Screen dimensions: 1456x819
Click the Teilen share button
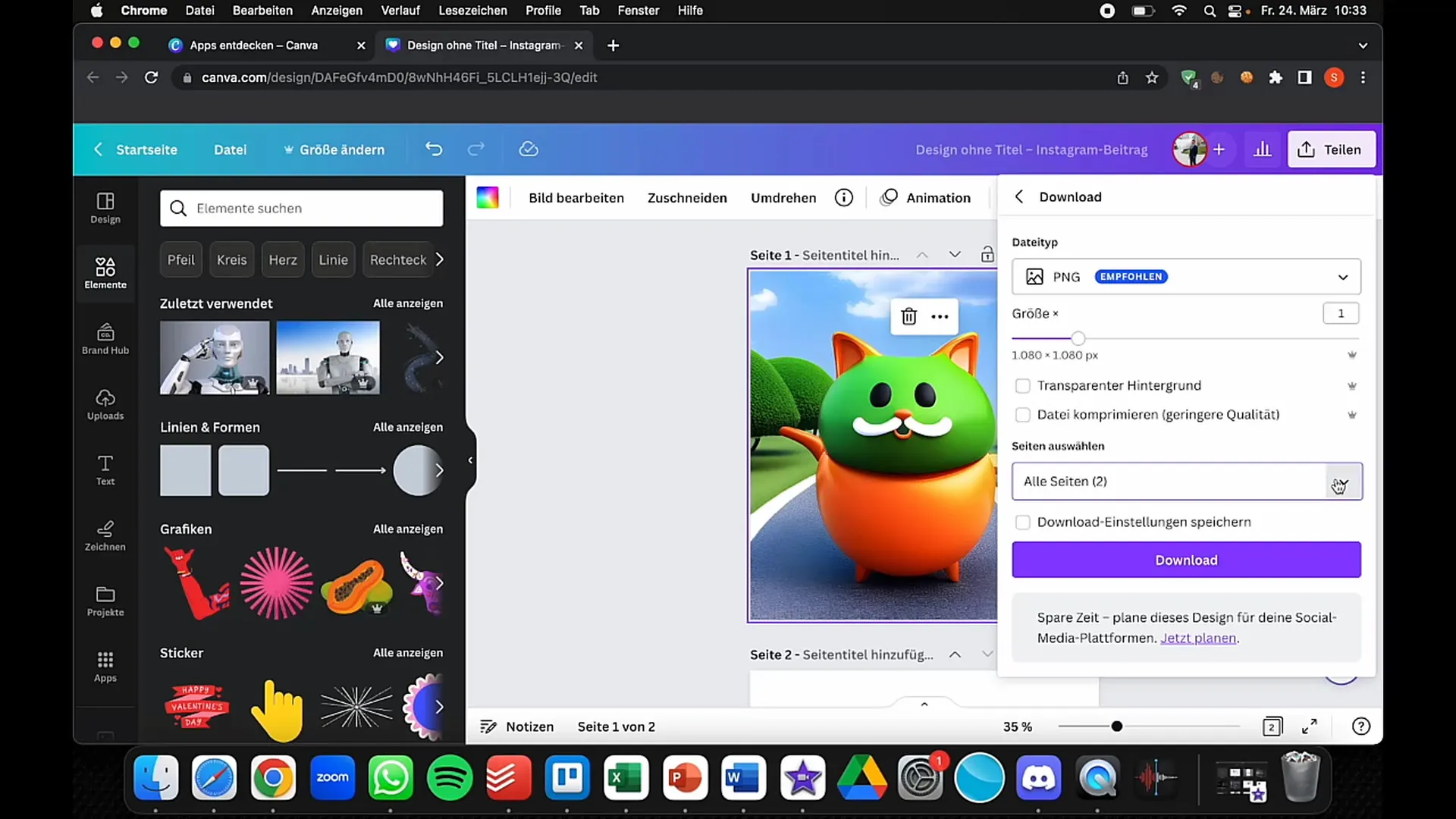(1331, 149)
